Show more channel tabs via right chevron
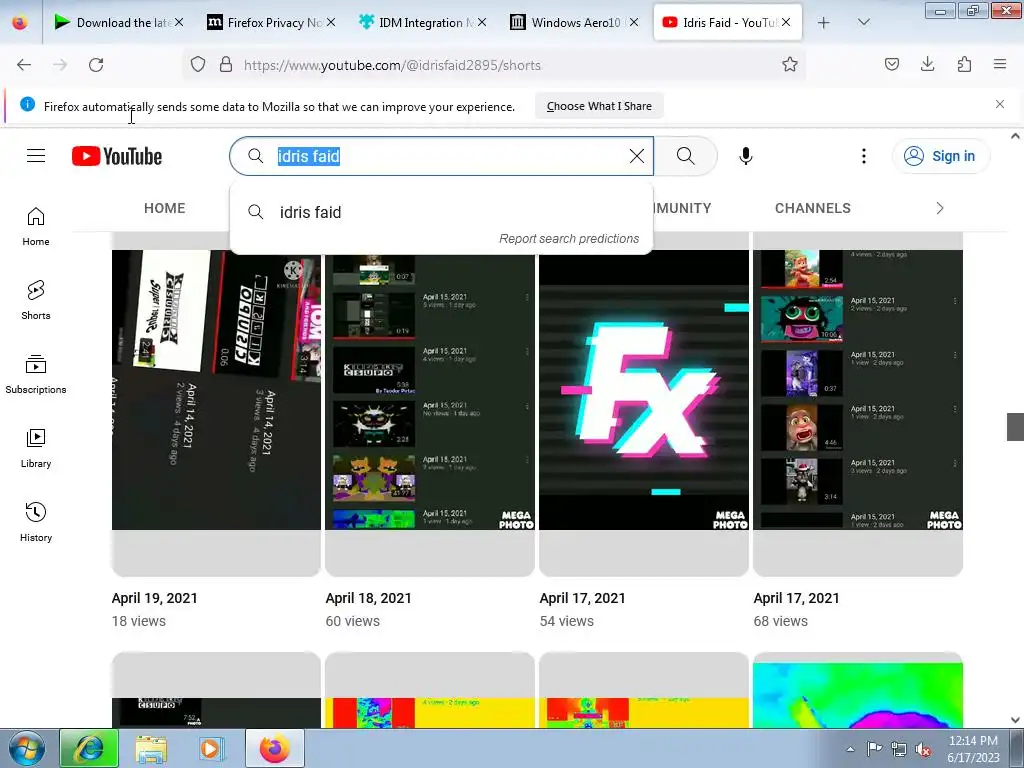1024x768 pixels. pyautogui.click(x=939, y=208)
